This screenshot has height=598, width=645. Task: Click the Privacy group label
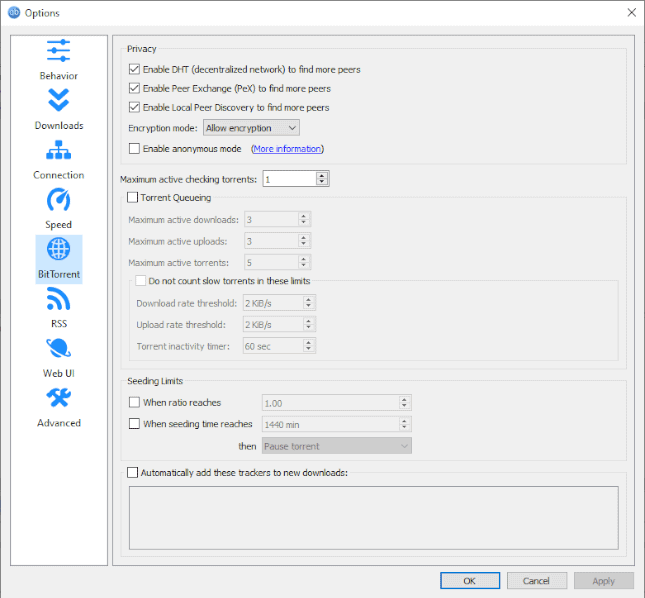tap(142, 49)
